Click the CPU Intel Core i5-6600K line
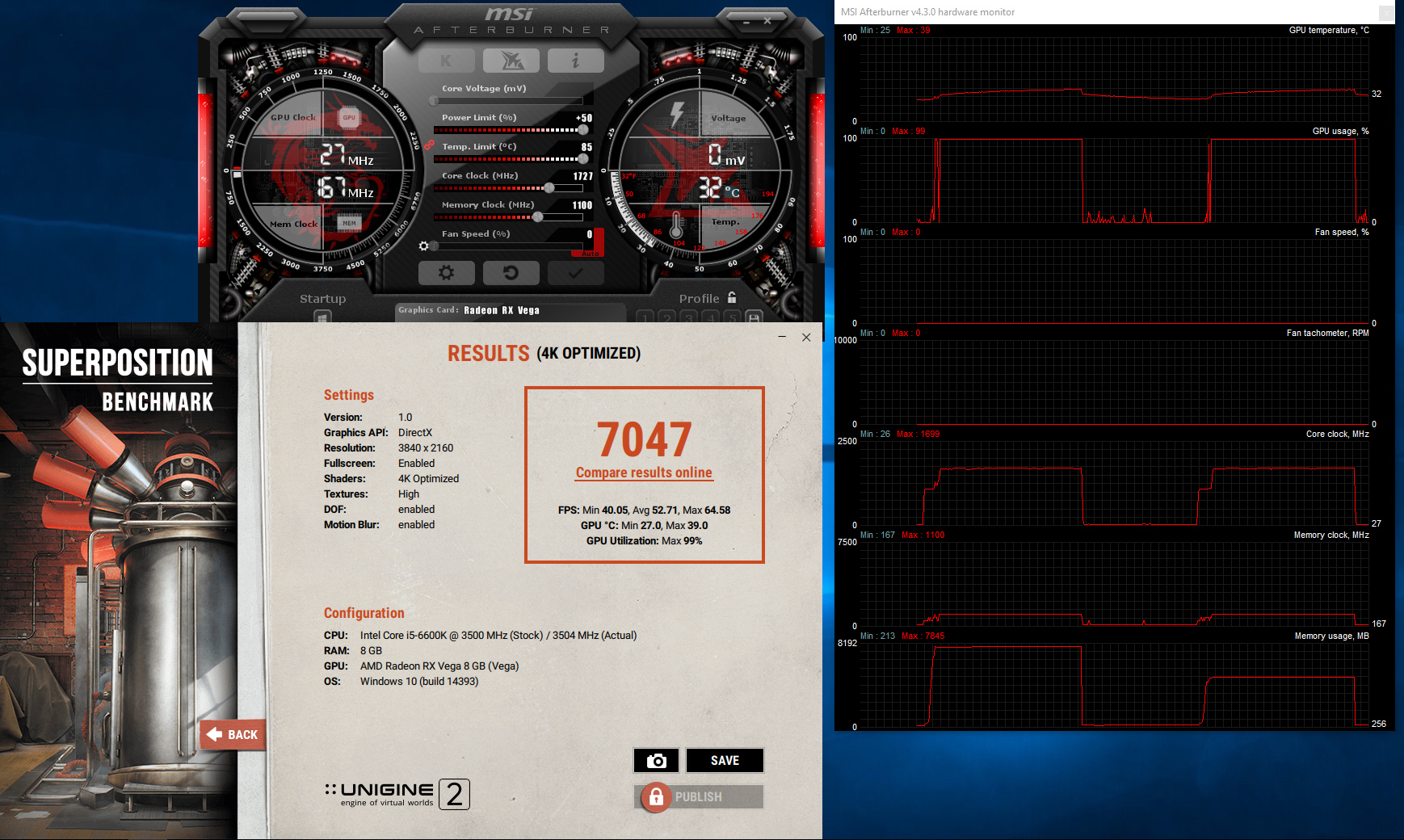The width and height of the screenshot is (1404, 840). tap(480, 635)
